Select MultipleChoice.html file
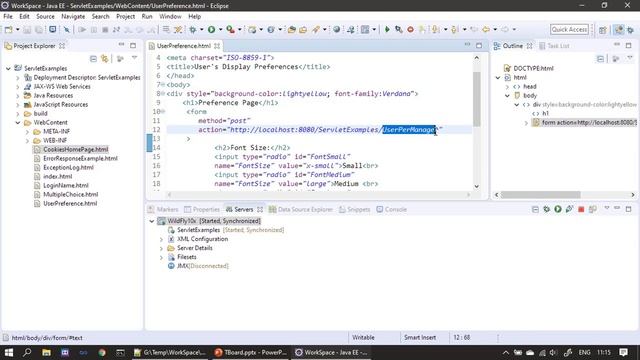This screenshot has width=640, height=360. [x=71, y=194]
